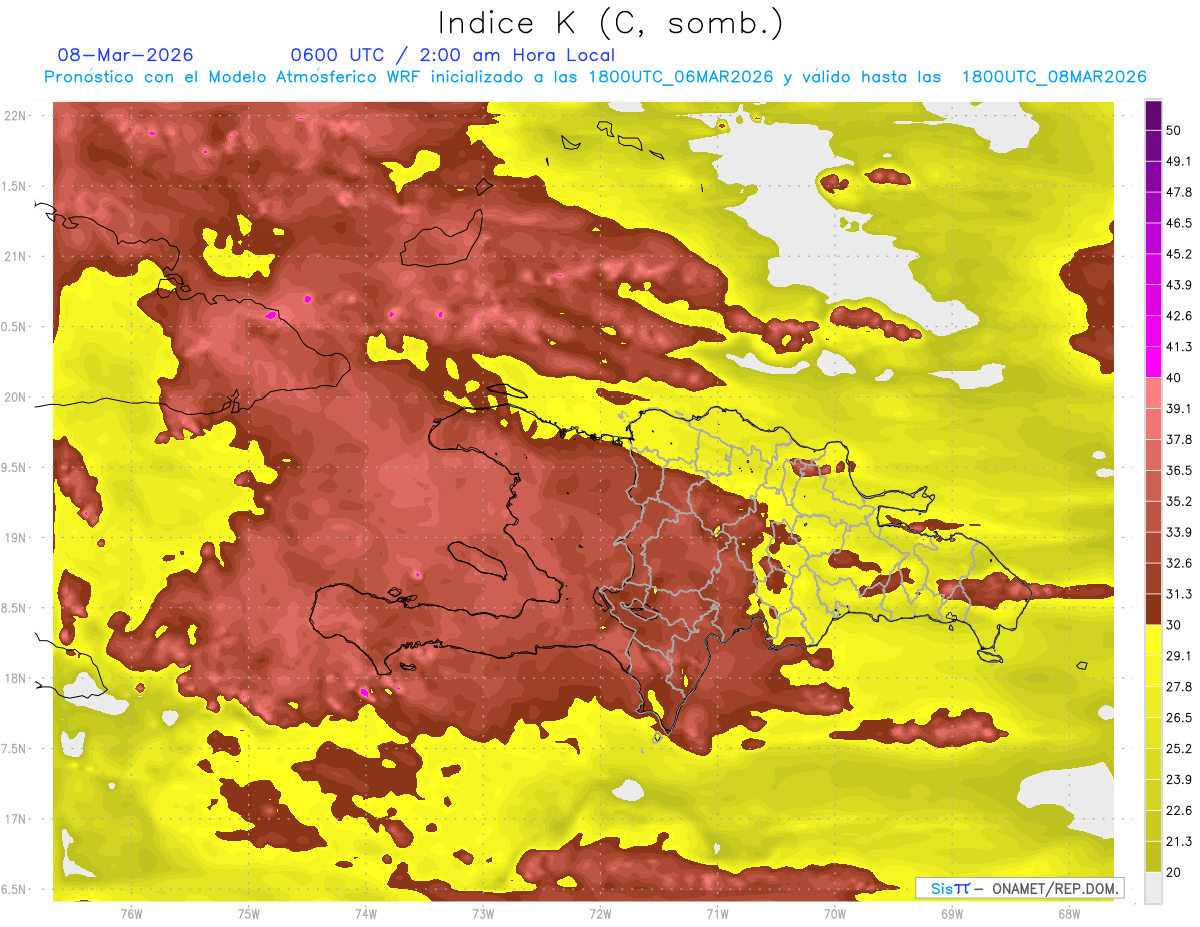Click the color bar label '26.5'

pos(1179,718)
